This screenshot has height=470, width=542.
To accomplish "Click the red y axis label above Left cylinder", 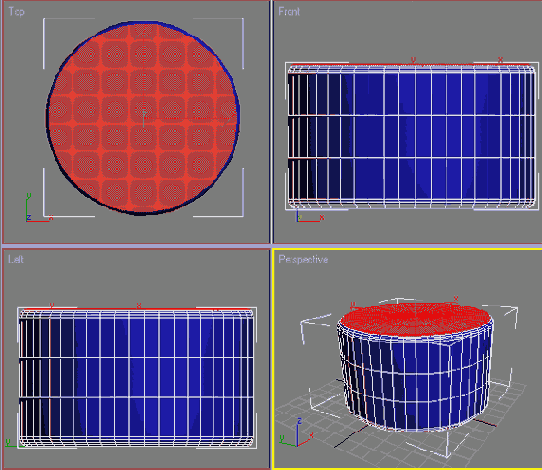I will 52,306.
